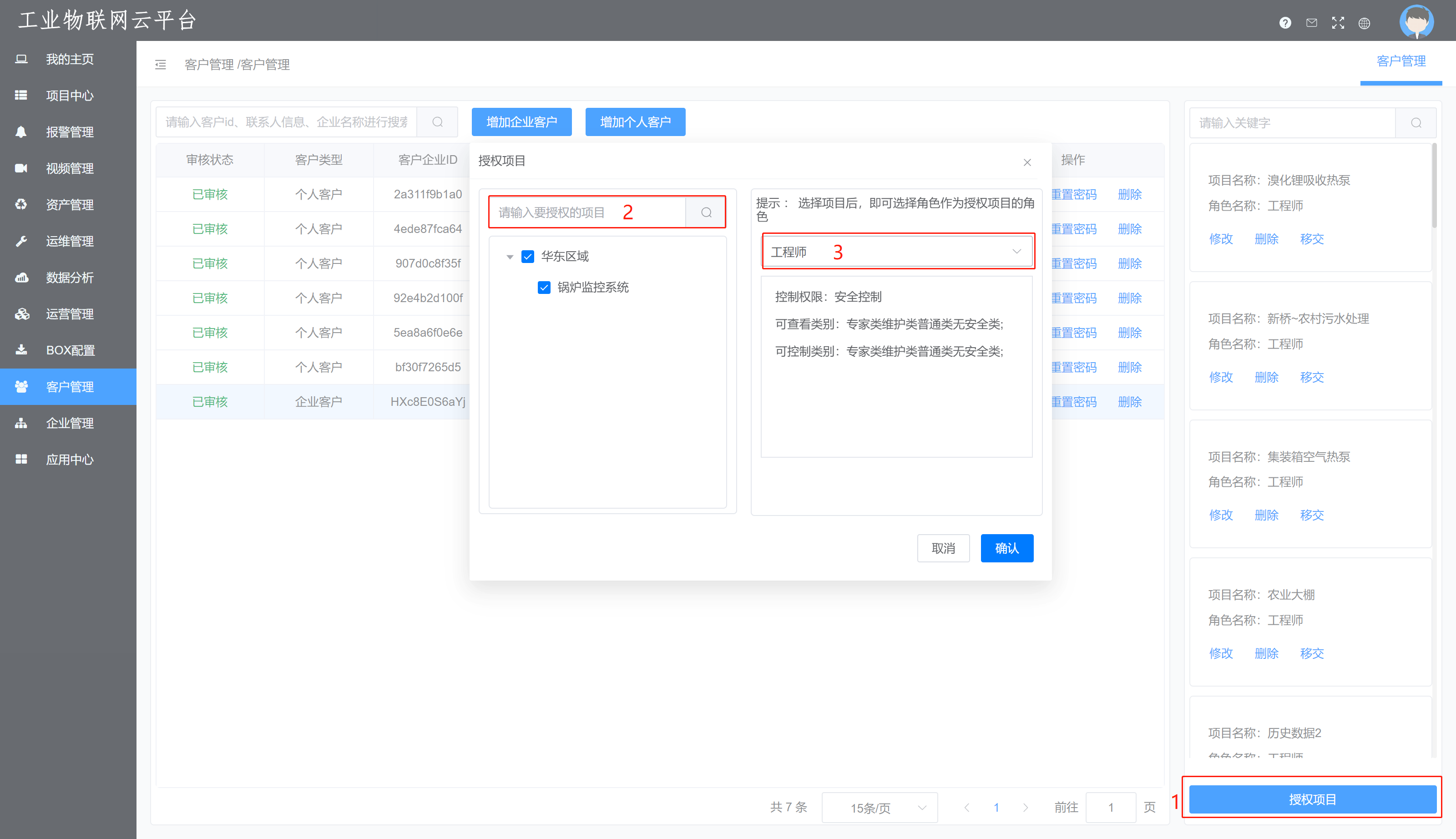This screenshot has width=1456, height=839.
Task: Open the mail messages icon
Action: click(x=1311, y=23)
